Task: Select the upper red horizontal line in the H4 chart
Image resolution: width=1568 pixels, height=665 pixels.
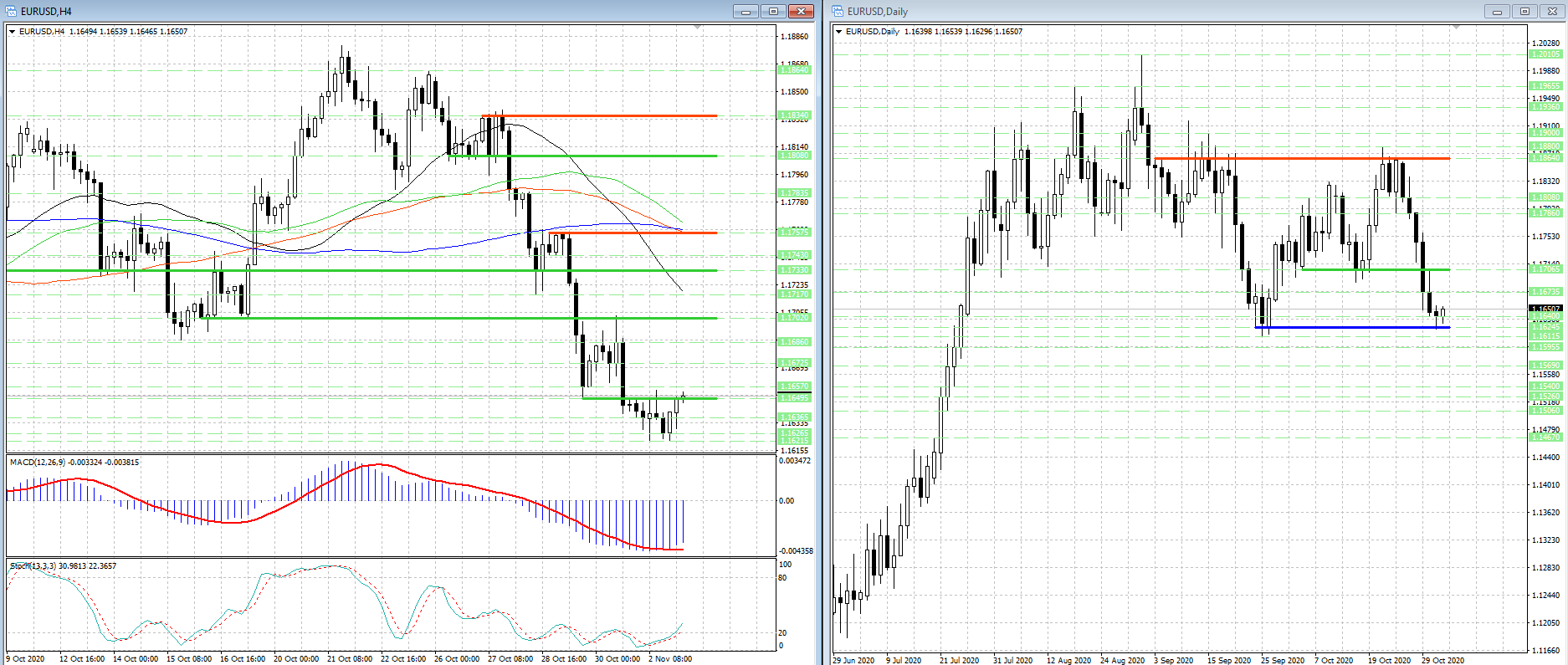Action: [599, 115]
